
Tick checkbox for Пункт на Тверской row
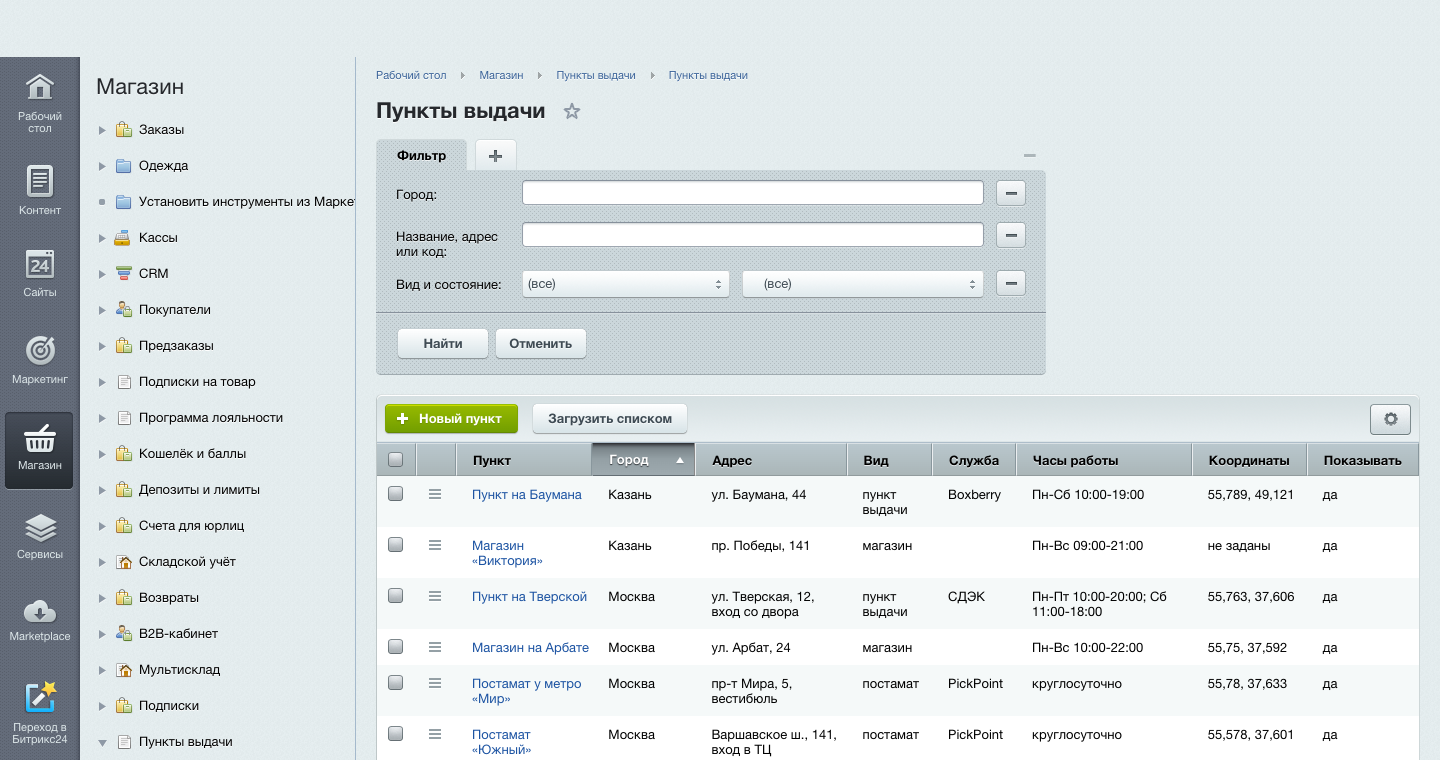[x=395, y=596]
